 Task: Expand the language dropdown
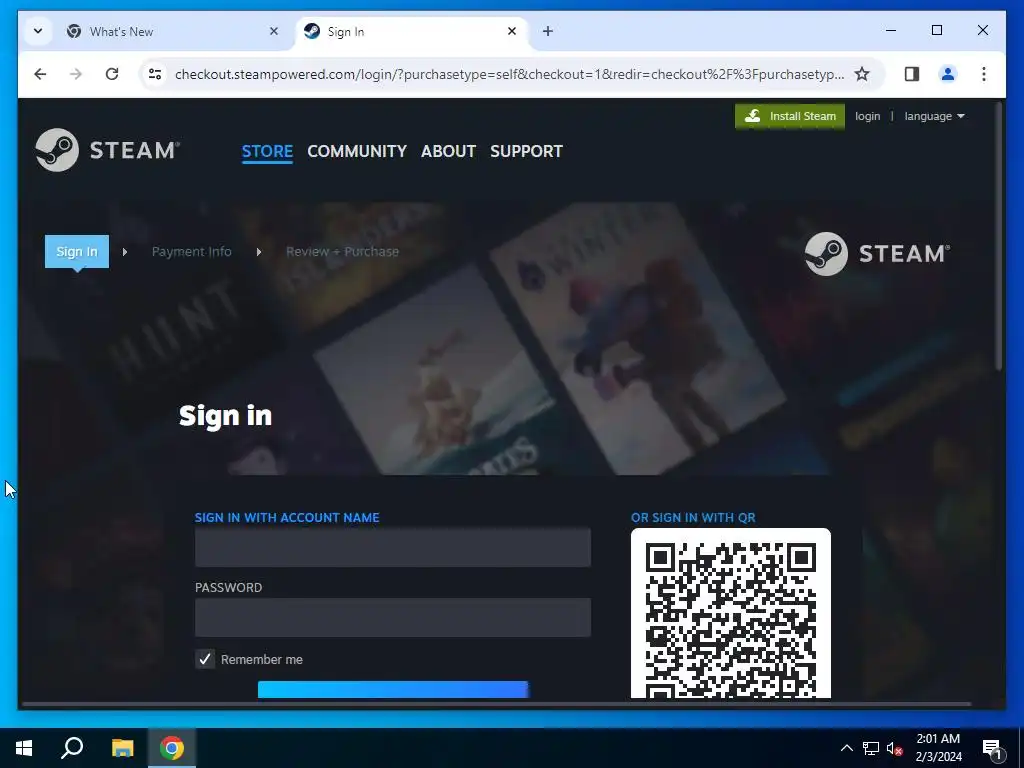click(x=935, y=116)
